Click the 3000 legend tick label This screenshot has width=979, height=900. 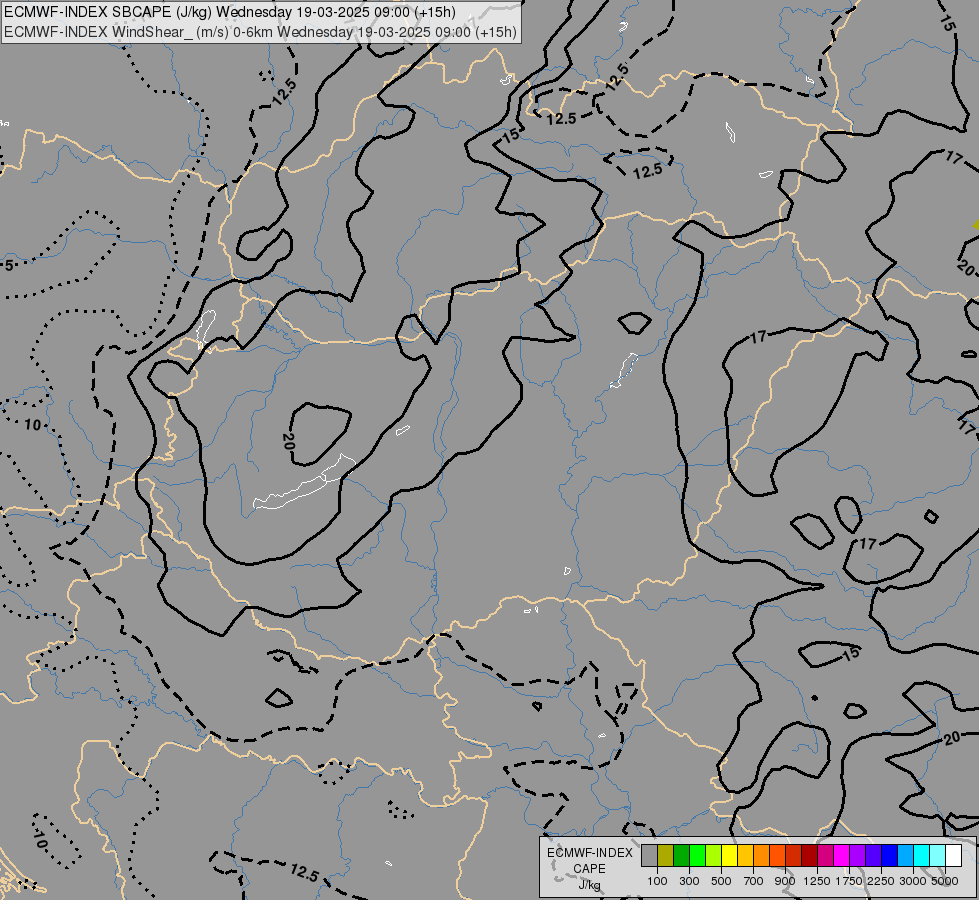[913, 881]
